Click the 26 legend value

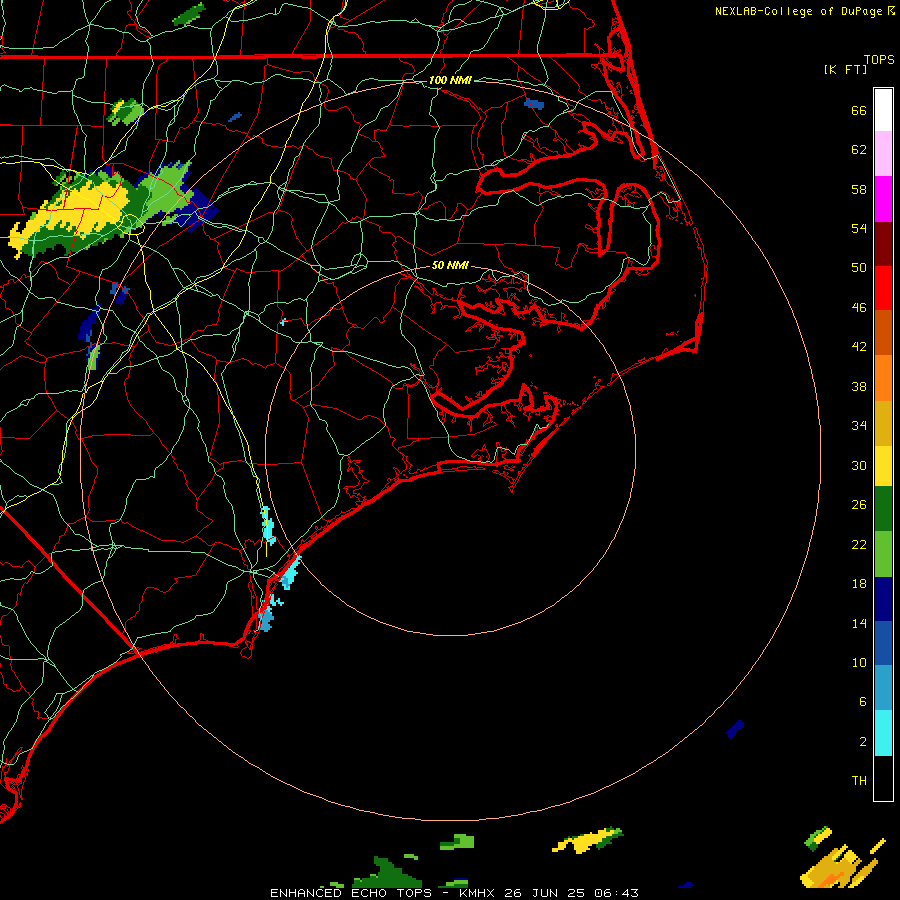coord(859,505)
